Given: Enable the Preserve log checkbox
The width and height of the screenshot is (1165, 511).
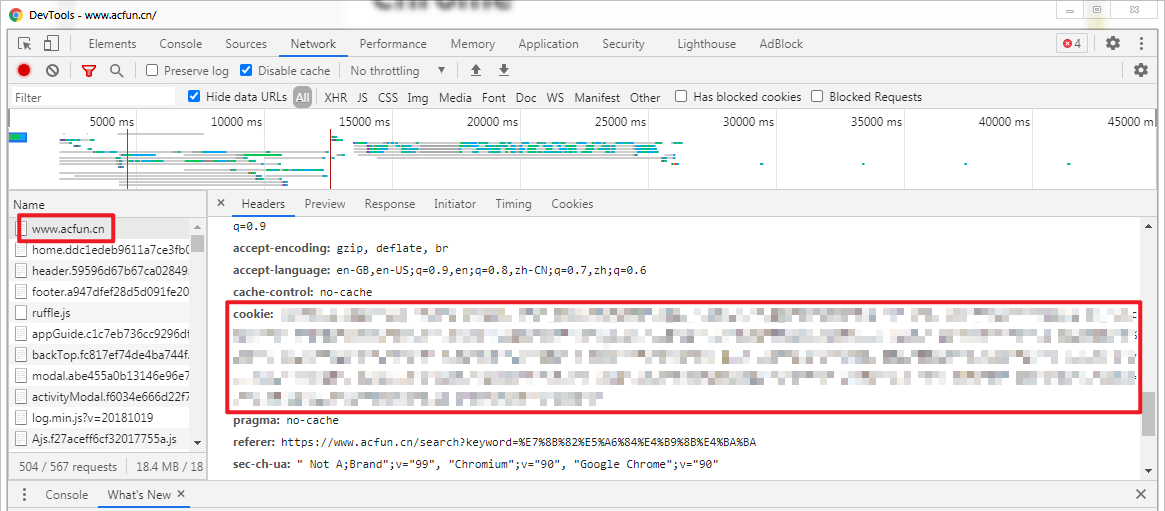Looking at the screenshot, I should click(152, 71).
